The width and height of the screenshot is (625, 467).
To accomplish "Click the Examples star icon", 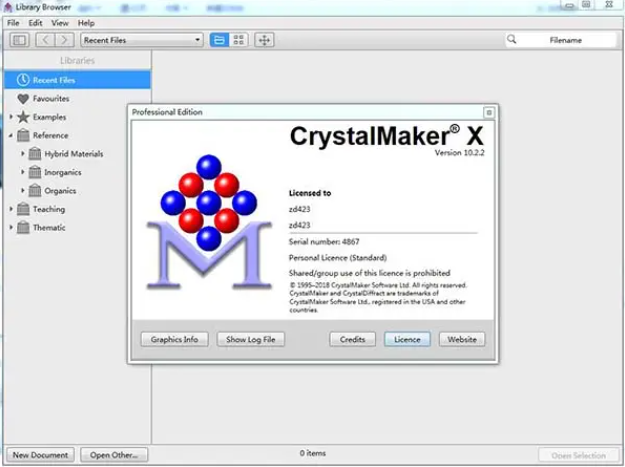I will [x=23, y=117].
